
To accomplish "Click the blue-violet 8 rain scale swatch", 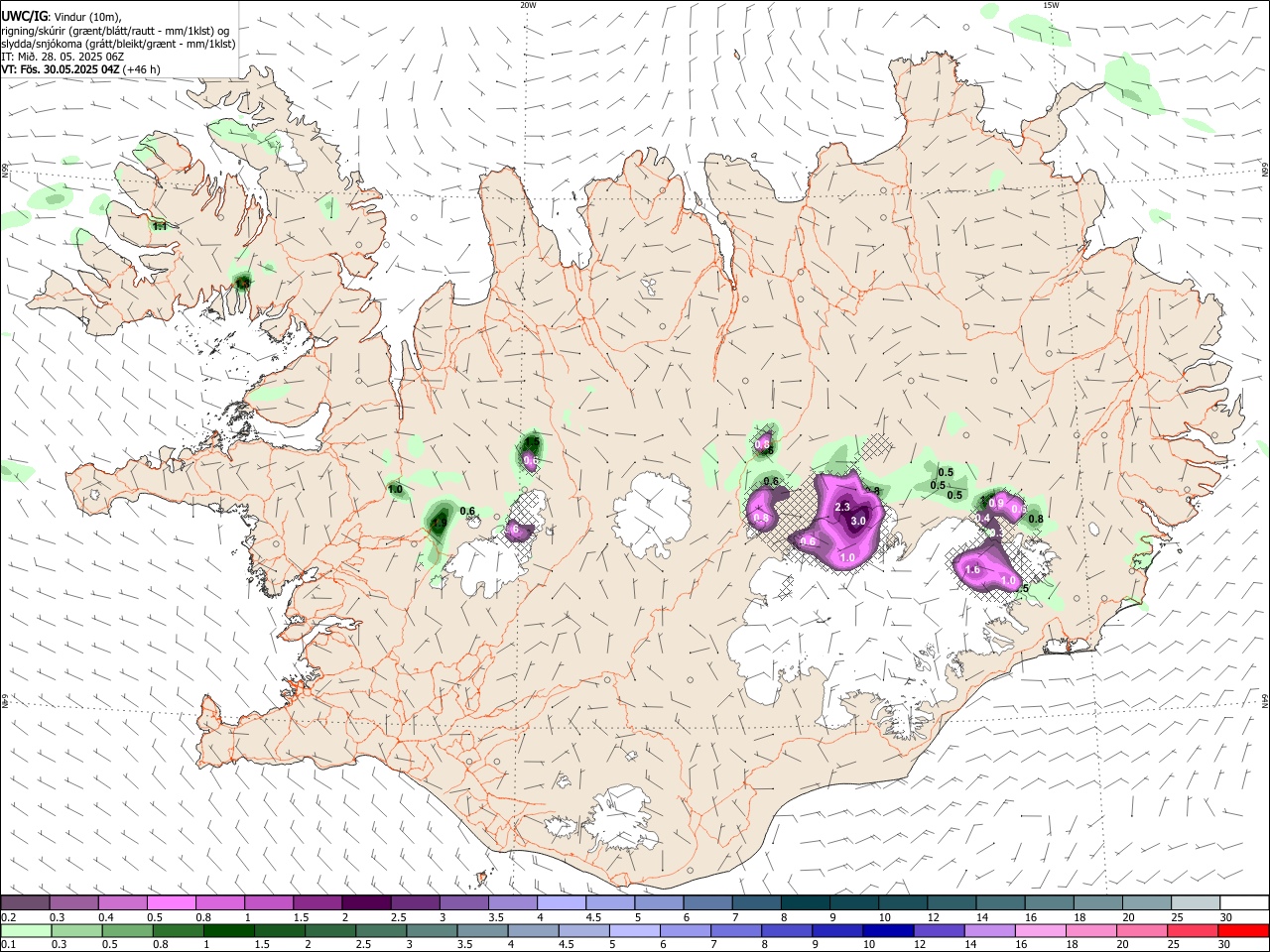I will [787, 930].
